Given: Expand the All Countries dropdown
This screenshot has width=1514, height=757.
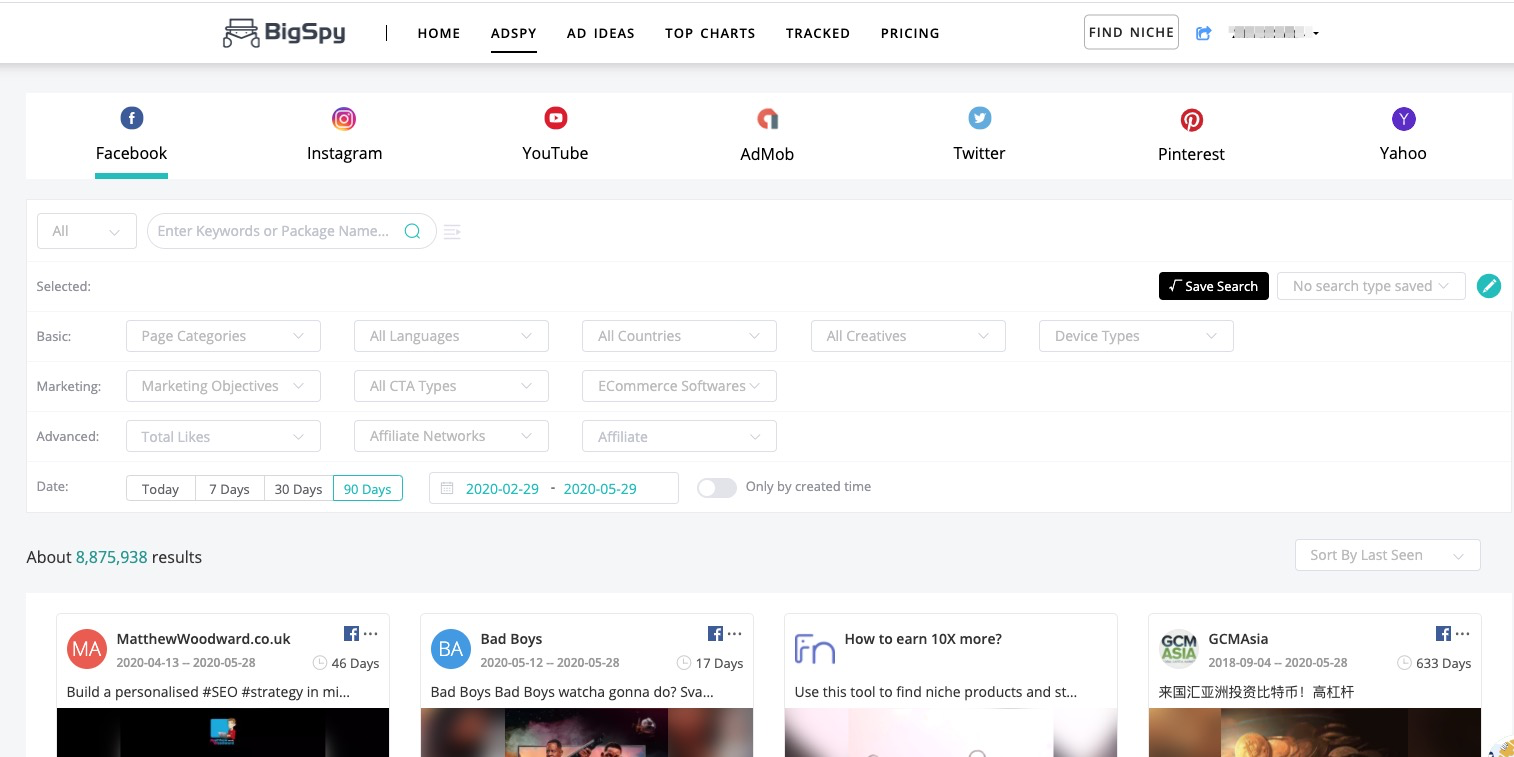Looking at the screenshot, I should [x=679, y=336].
